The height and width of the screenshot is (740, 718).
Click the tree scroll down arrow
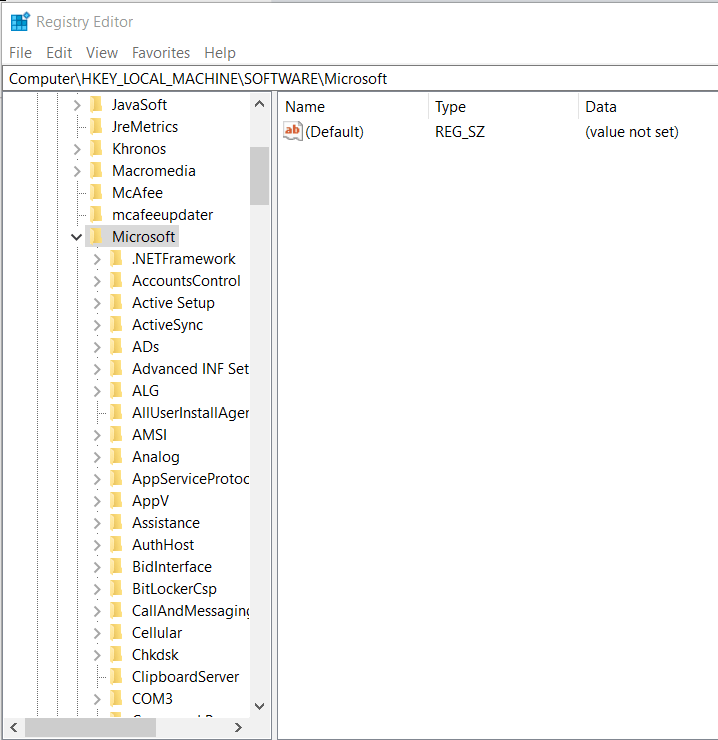click(x=260, y=706)
